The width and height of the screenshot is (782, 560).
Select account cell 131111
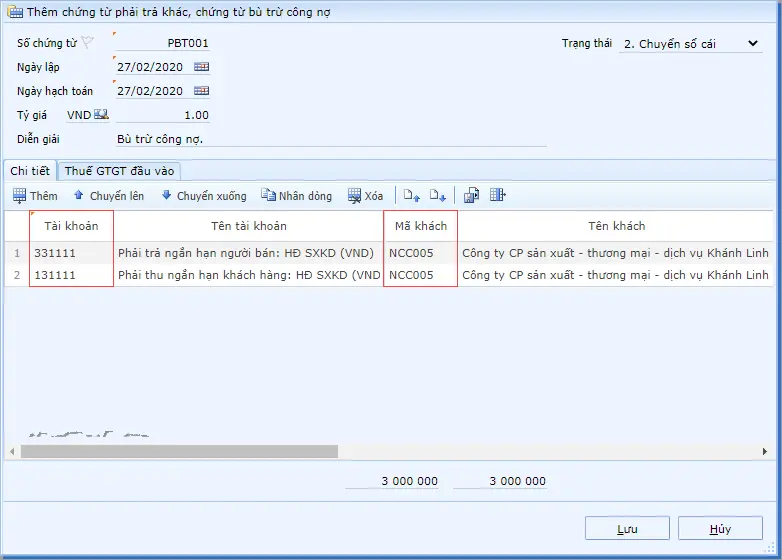[71, 275]
